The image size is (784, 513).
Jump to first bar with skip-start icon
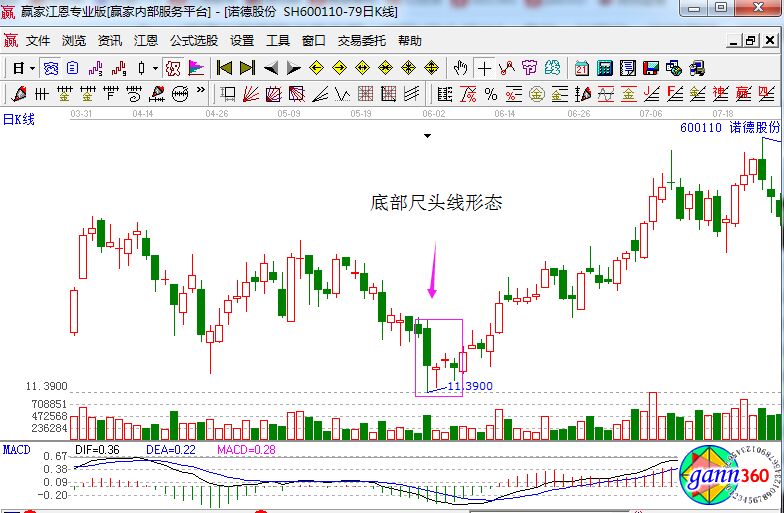pyautogui.click(x=225, y=68)
